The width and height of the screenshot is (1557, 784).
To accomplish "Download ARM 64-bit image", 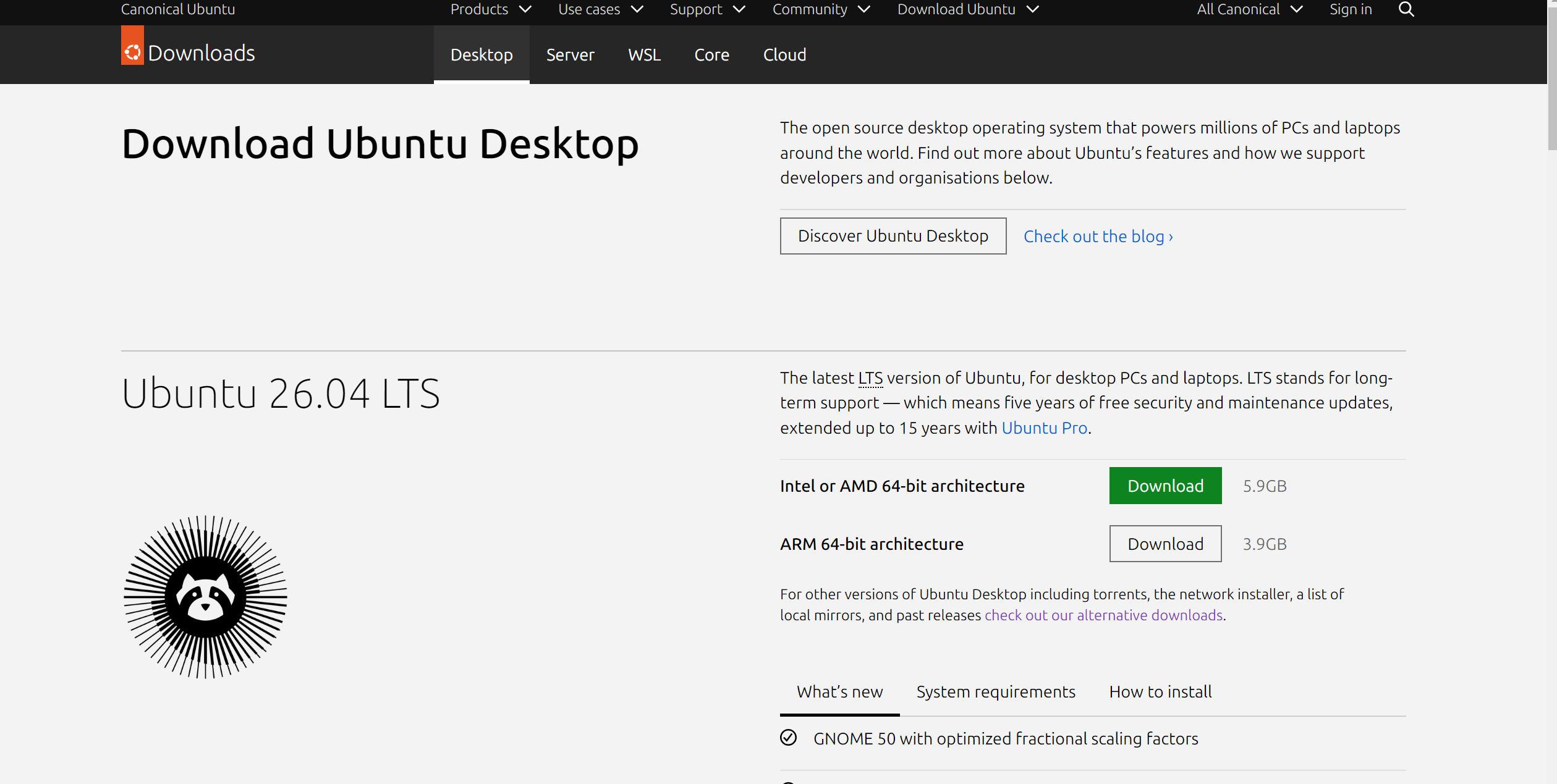I will (1165, 544).
